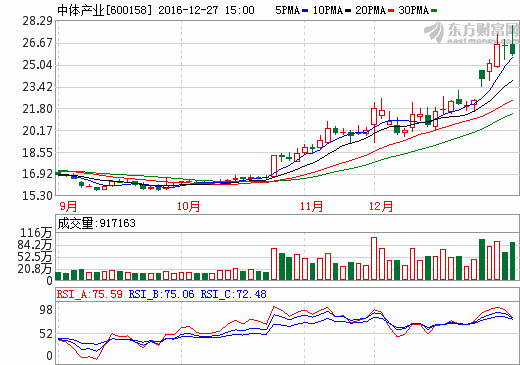Click the 15.30 price axis label

38,196
